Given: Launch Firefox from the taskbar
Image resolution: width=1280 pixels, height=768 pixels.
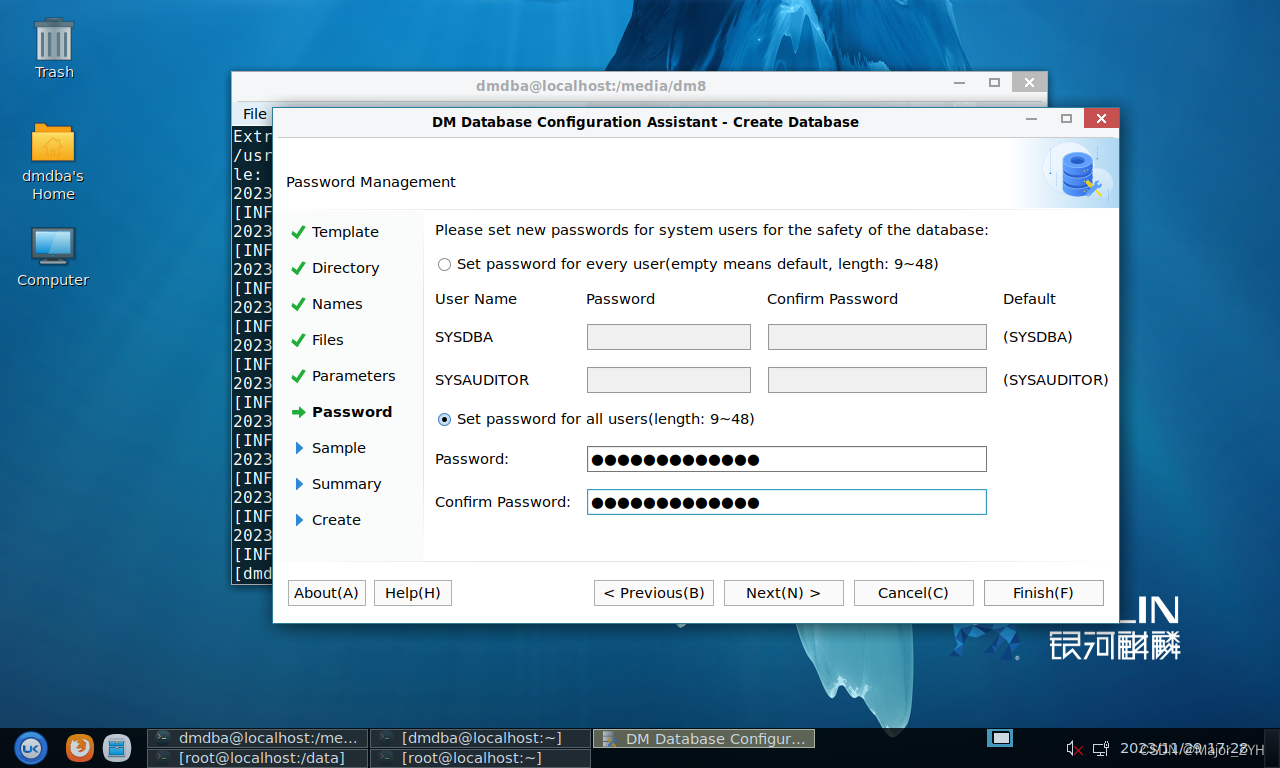Looking at the screenshot, I should tap(80, 747).
